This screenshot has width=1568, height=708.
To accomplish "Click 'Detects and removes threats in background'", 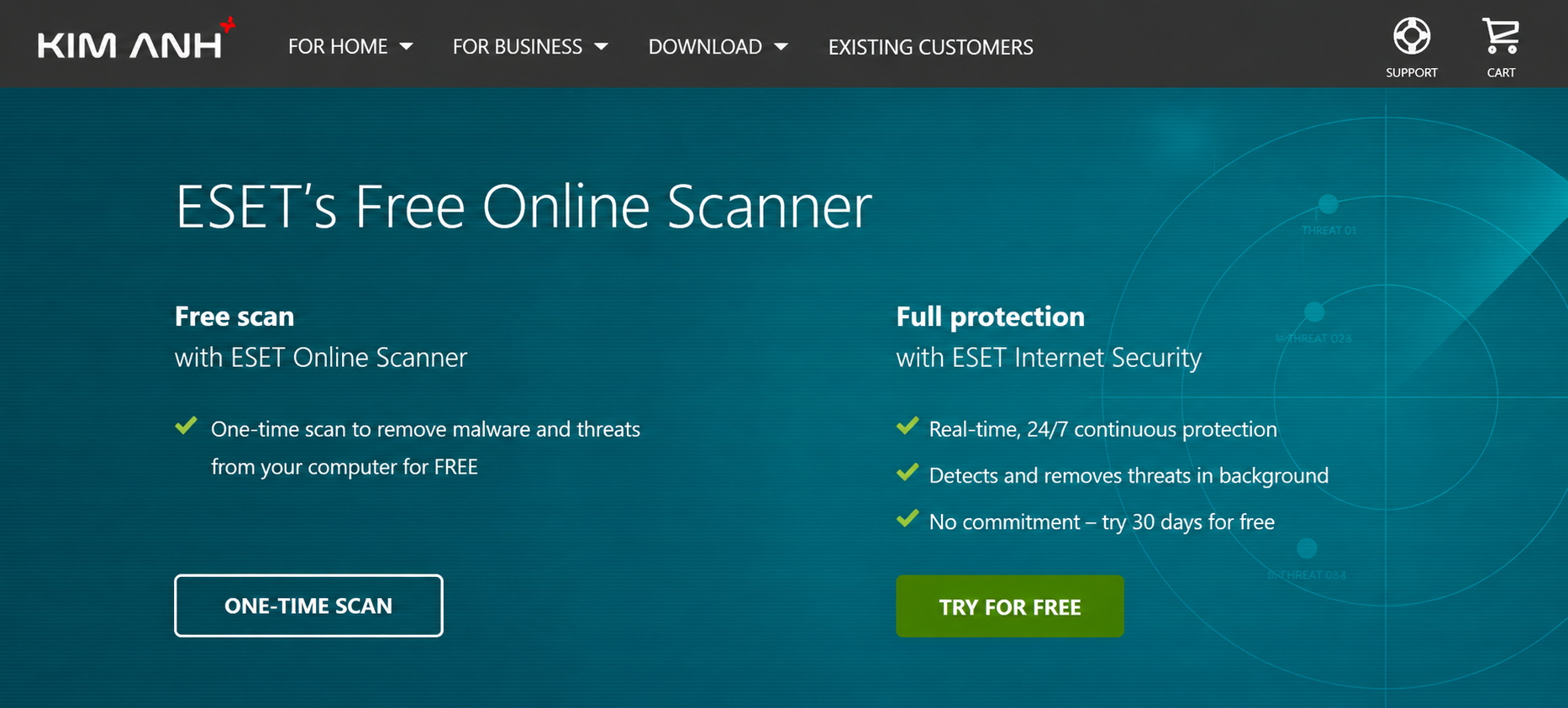I will click(x=1129, y=475).
